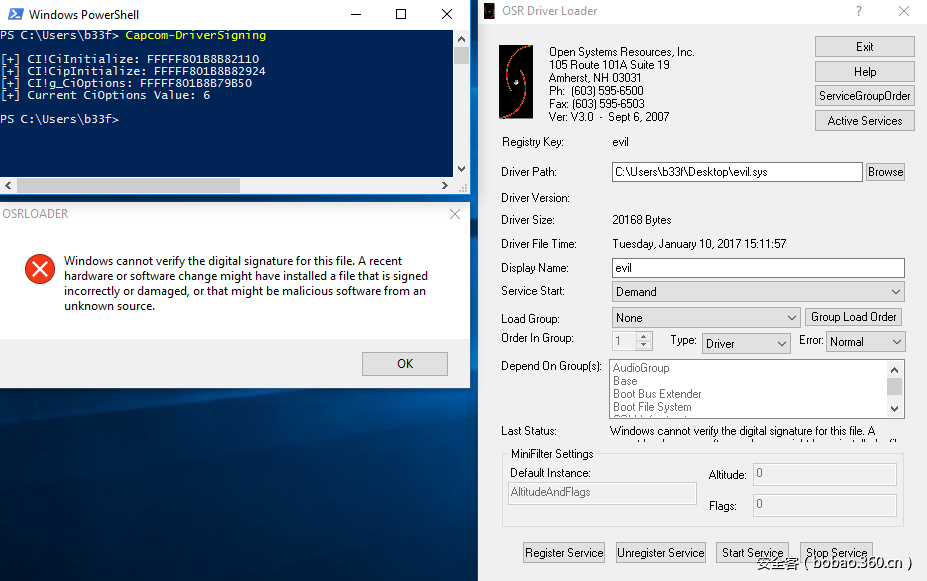This screenshot has height=581, width=927.
Task: Browse for a driver file
Action: coord(885,172)
